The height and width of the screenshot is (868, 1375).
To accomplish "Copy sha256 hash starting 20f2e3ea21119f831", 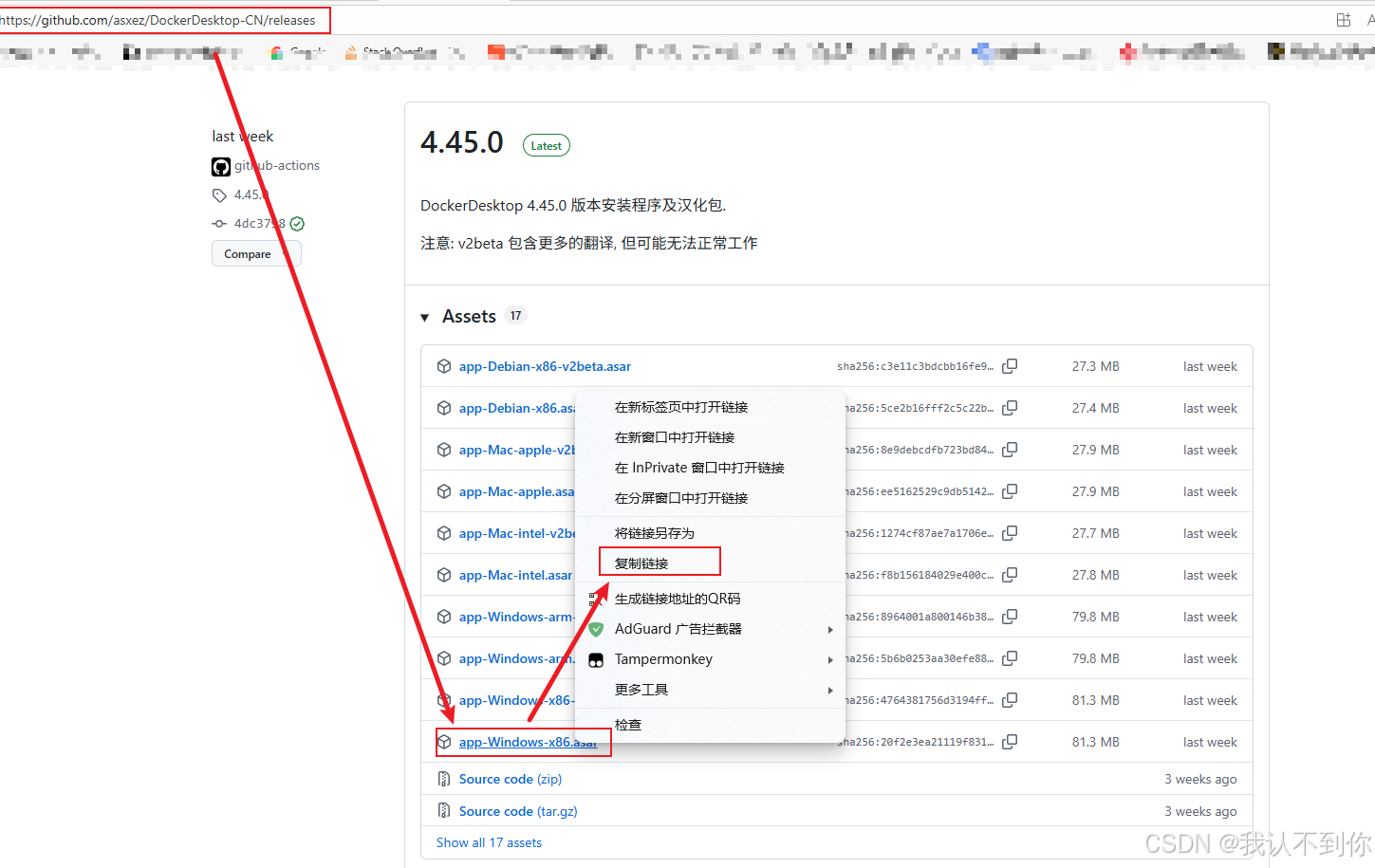I will click(x=1010, y=742).
